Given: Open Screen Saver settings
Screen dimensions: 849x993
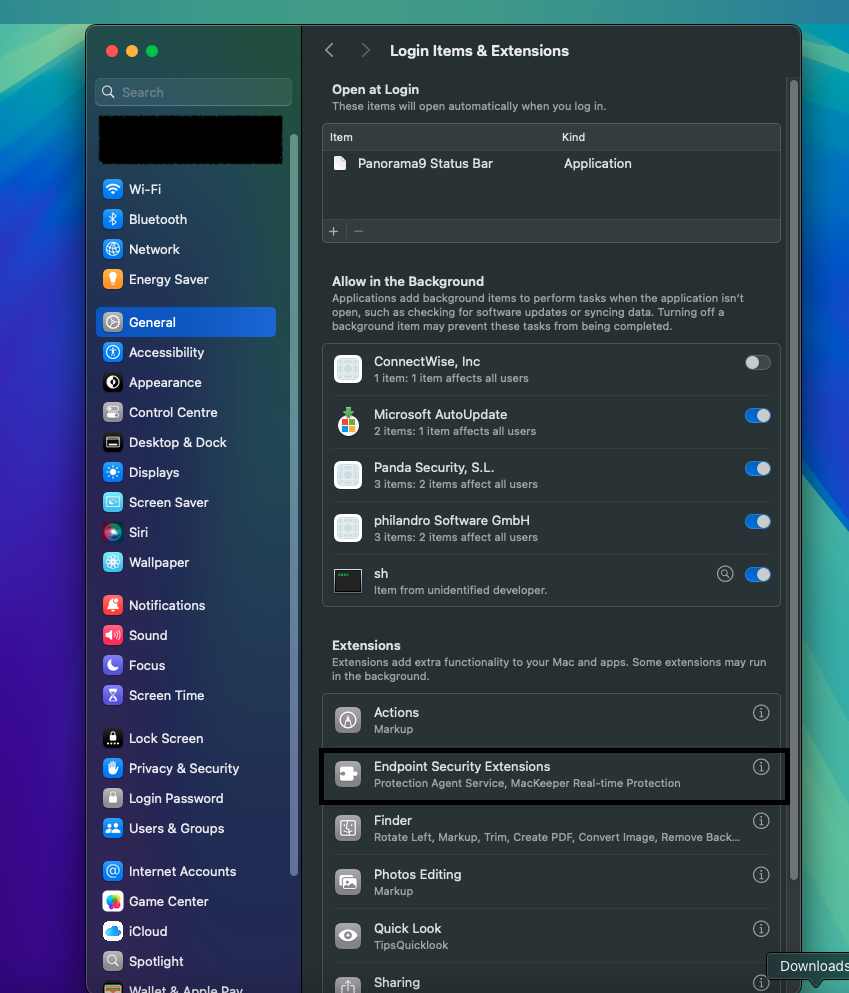Looking at the screenshot, I should [x=186, y=502].
